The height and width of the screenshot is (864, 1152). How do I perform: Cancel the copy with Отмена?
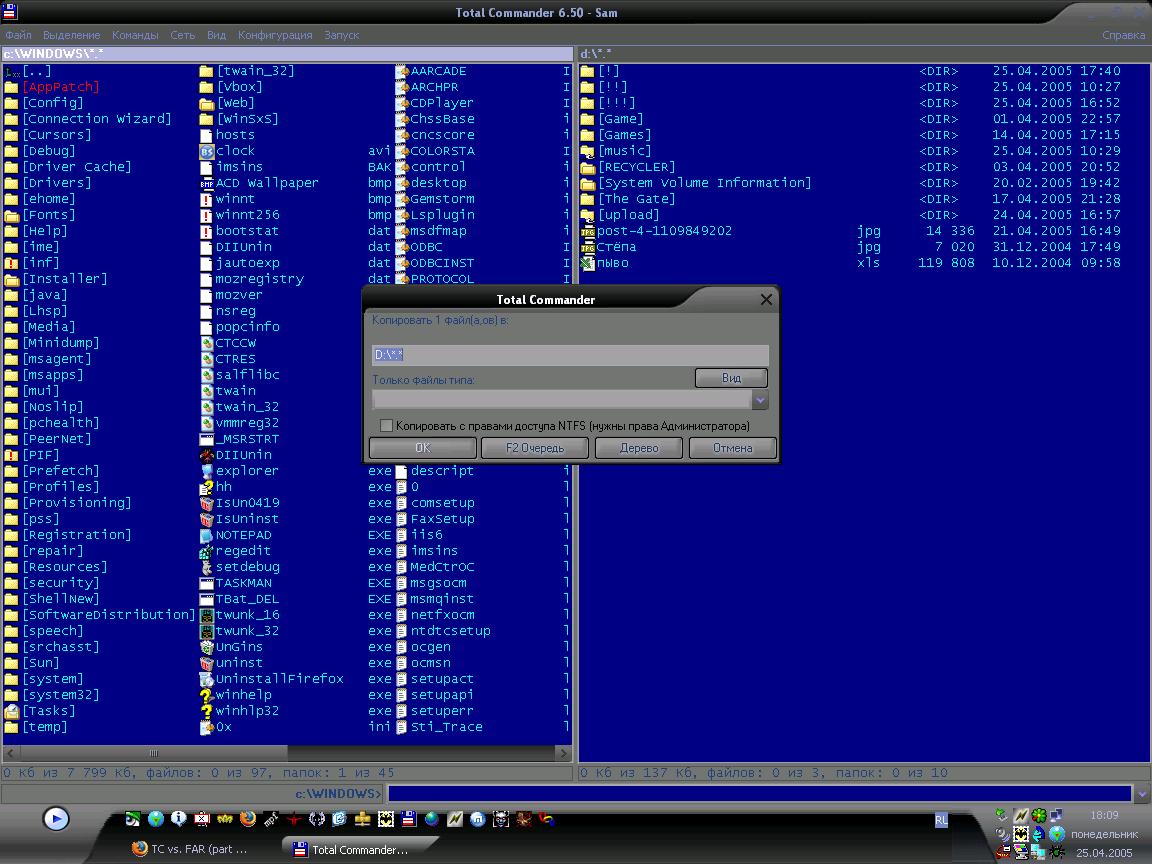(732, 447)
